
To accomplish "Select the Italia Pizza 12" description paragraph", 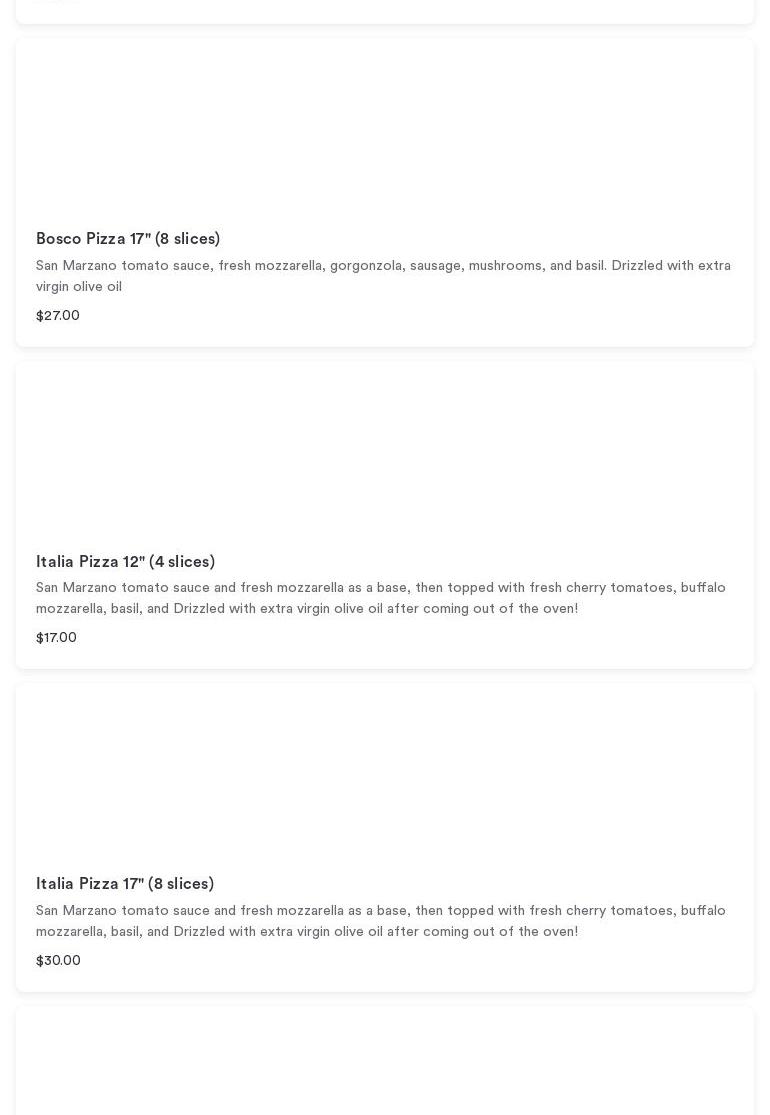I will [x=381, y=588].
